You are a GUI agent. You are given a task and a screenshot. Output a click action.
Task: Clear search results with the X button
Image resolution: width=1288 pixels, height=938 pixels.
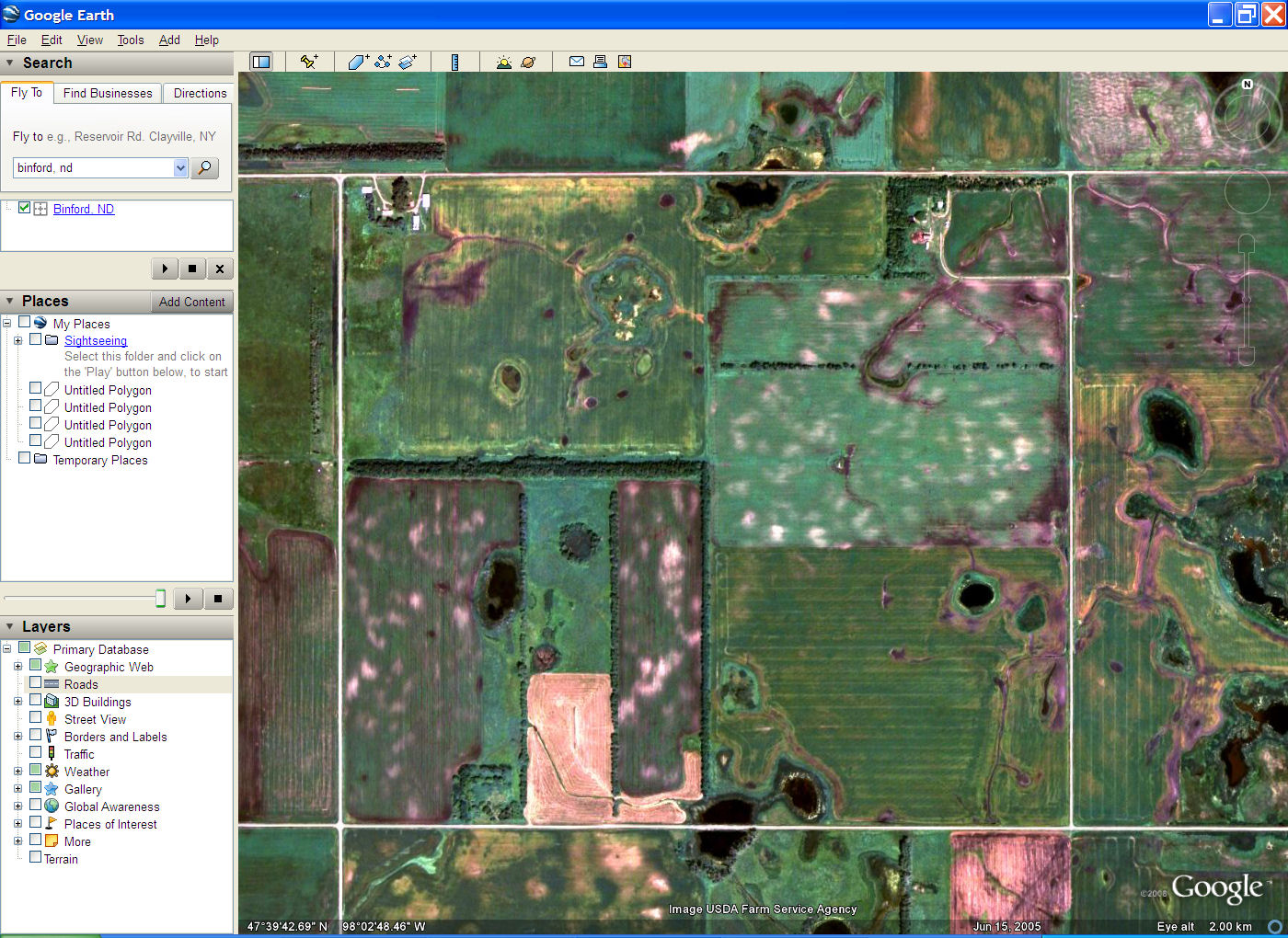pos(219,269)
